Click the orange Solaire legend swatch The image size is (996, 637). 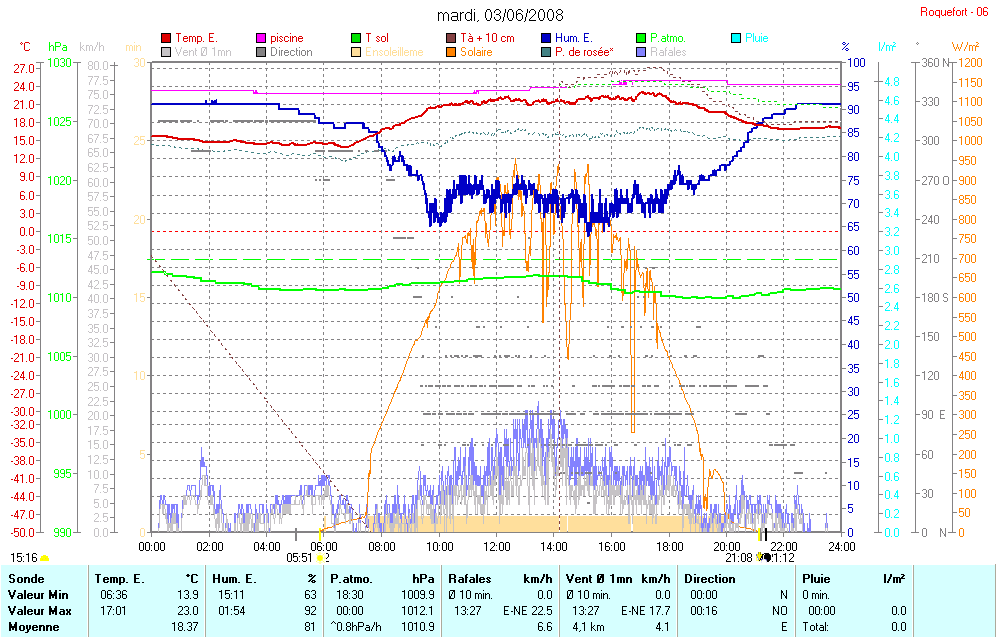(x=452, y=52)
